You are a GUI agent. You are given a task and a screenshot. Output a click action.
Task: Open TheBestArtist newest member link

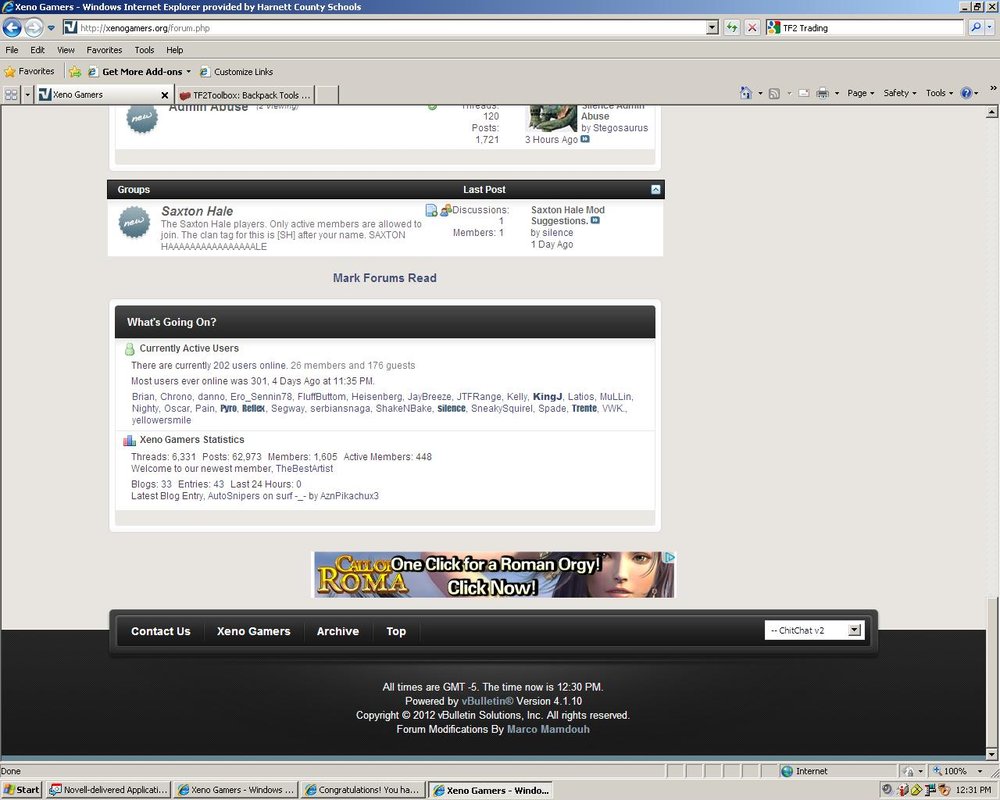pos(304,468)
